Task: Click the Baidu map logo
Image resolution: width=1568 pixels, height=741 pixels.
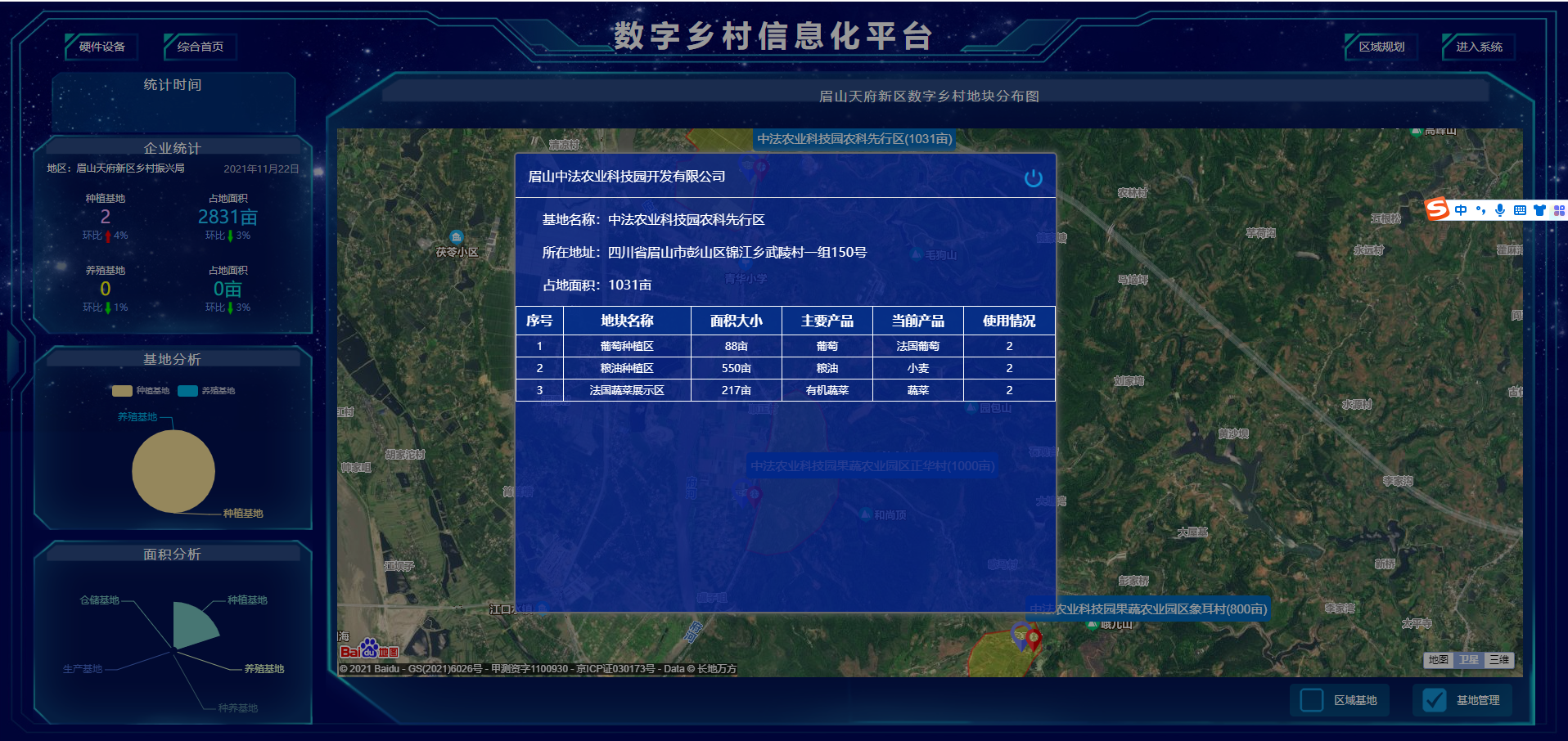Action: coord(369,649)
